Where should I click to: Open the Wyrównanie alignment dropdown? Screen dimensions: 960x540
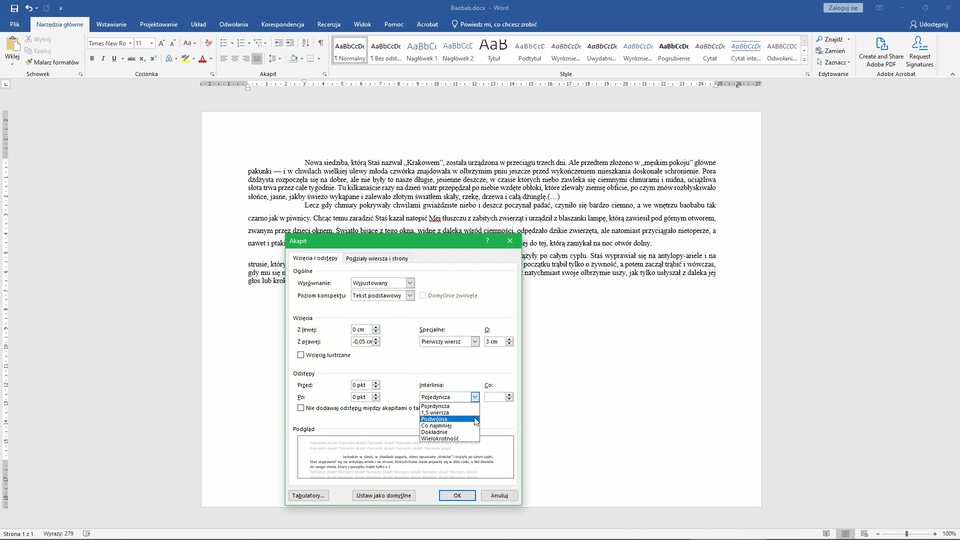tap(410, 283)
